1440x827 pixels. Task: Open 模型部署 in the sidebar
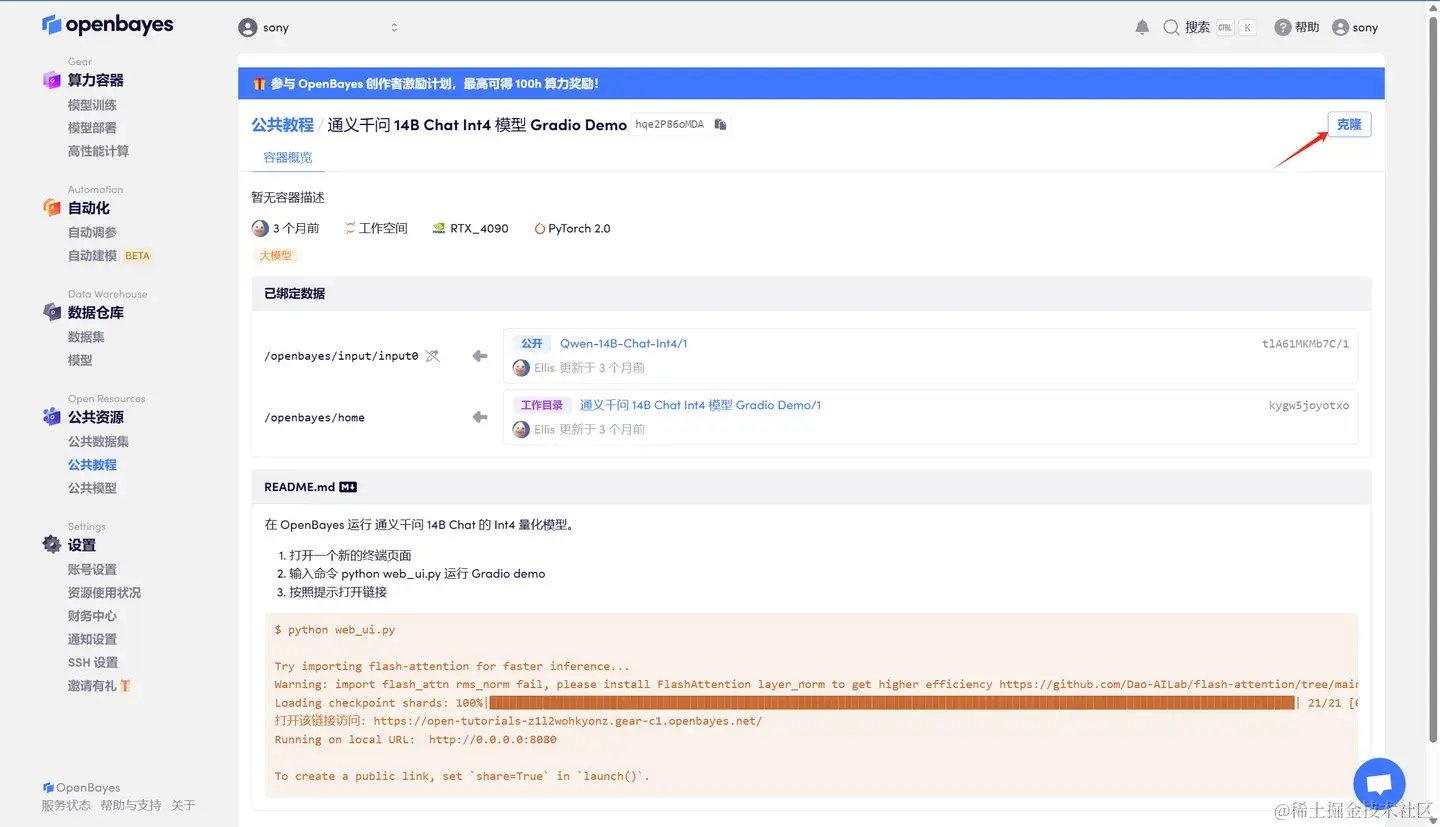point(92,128)
